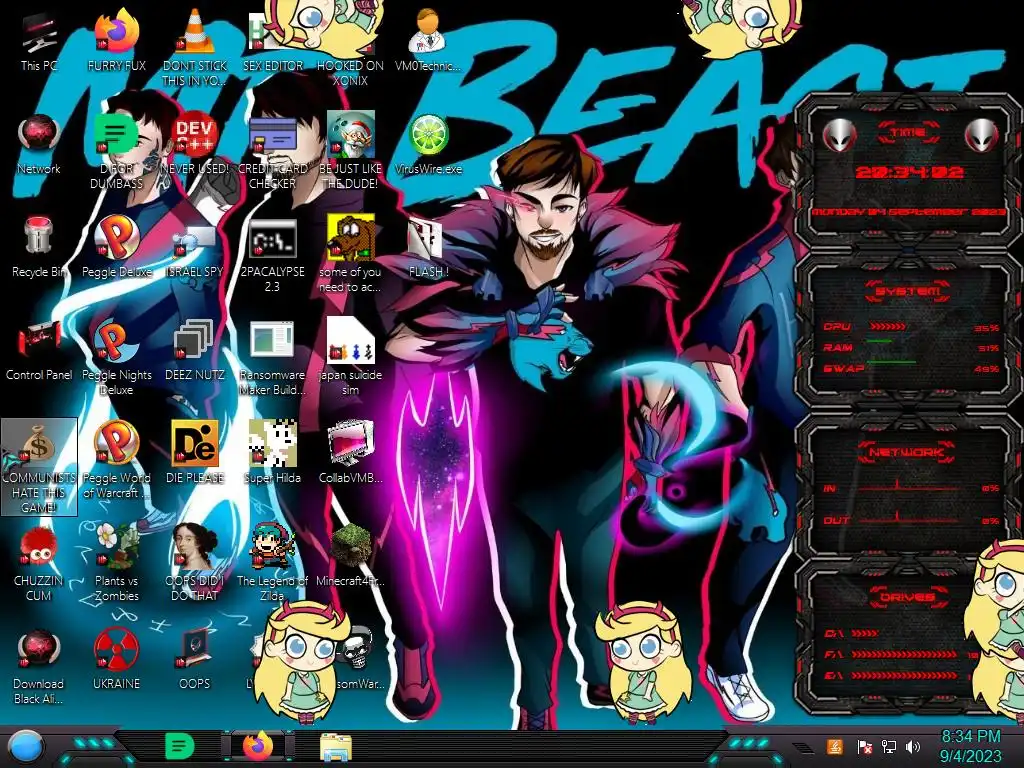Launch the Minecraft4Fr grass block icon
Viewport: 1024px width, 768px height.
[x=350, y=556]
